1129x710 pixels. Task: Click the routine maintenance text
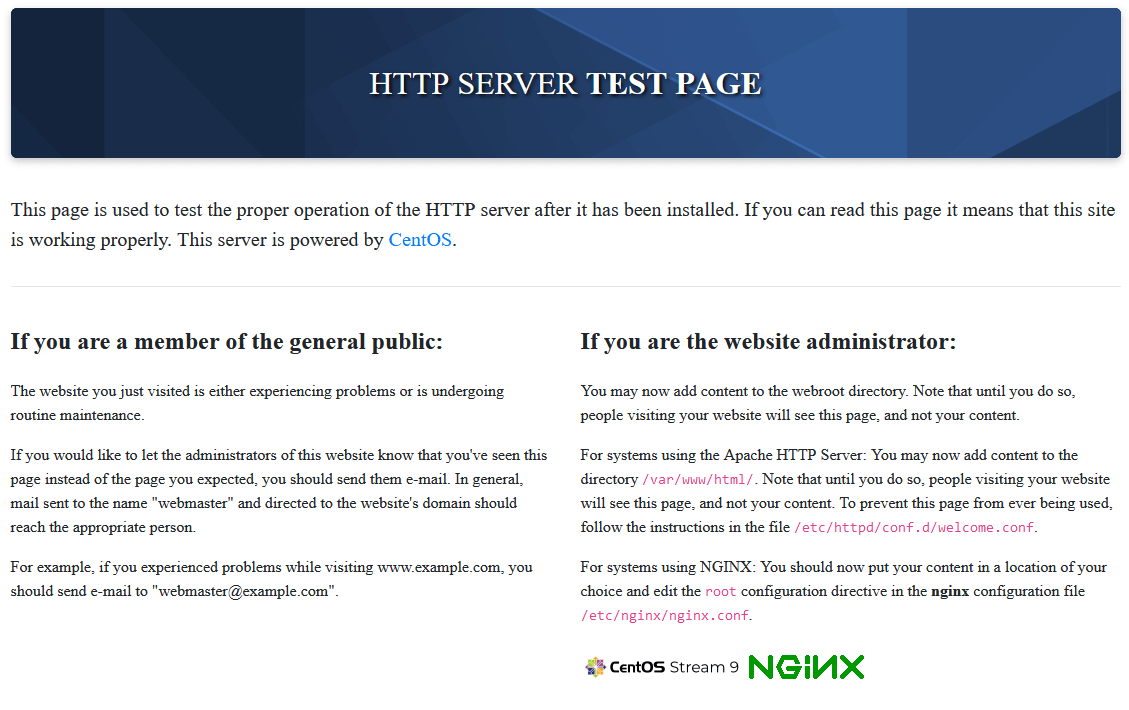tap(76, 415)
